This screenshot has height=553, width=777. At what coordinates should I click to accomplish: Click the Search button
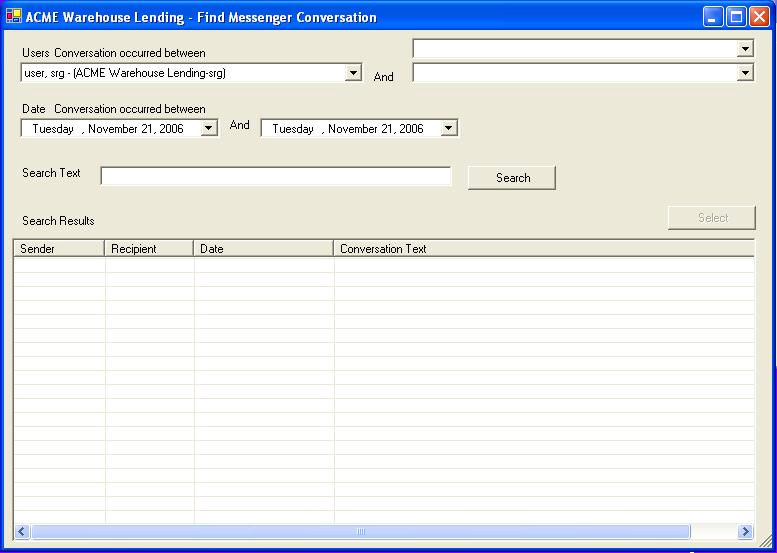coord(512,177)
